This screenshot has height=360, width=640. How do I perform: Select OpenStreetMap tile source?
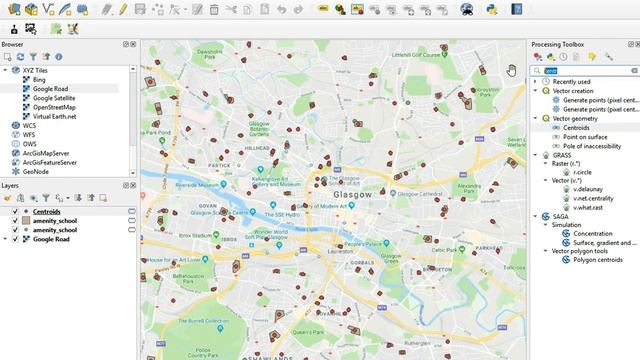[x=54, y=107]
